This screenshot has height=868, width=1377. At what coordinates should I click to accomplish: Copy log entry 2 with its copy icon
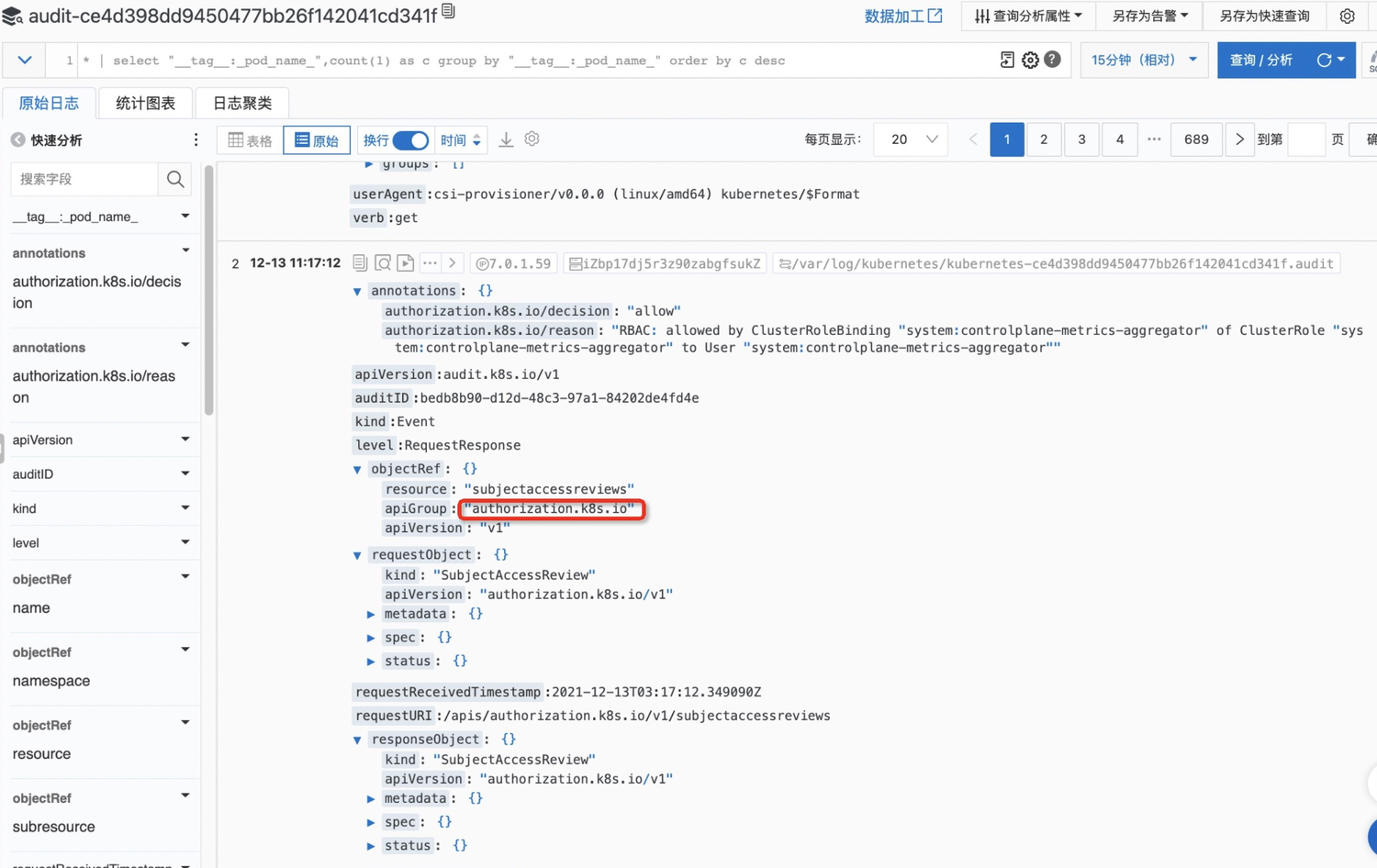[360, 263]
